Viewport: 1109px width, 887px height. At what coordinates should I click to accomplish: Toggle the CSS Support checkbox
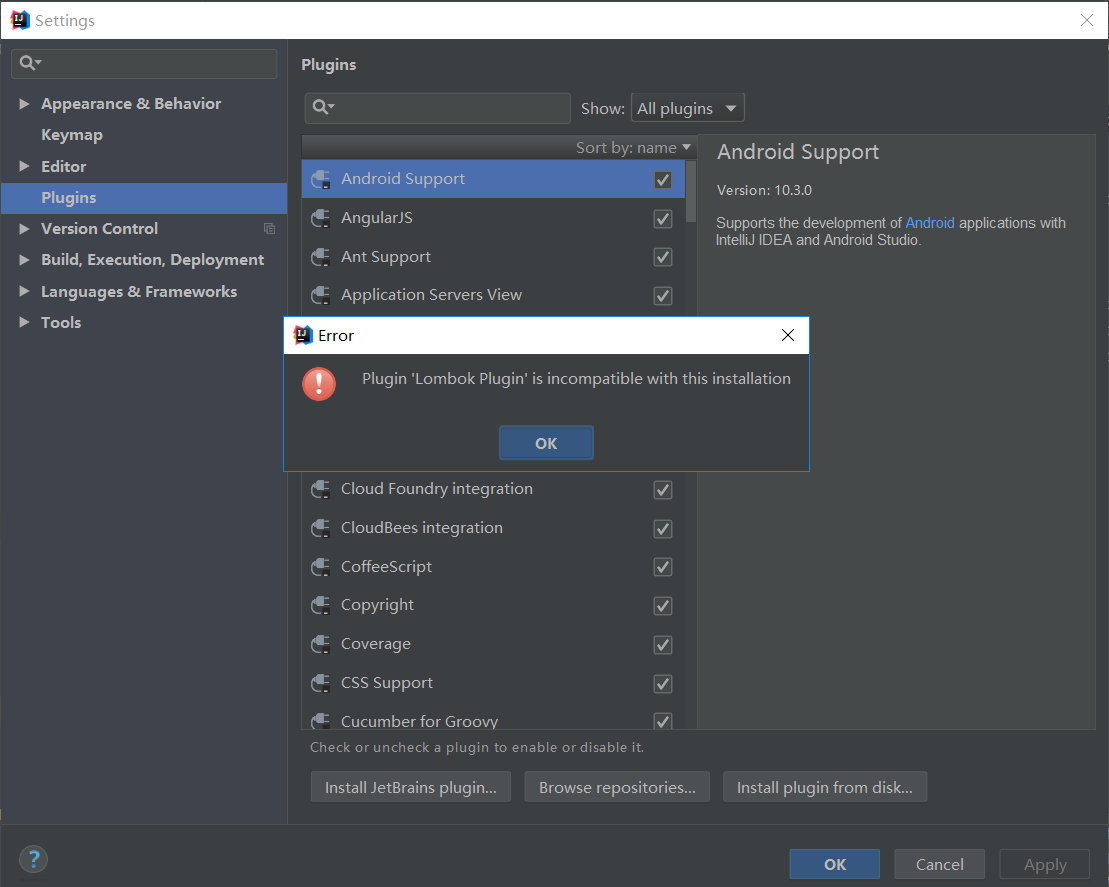point(663,683)
